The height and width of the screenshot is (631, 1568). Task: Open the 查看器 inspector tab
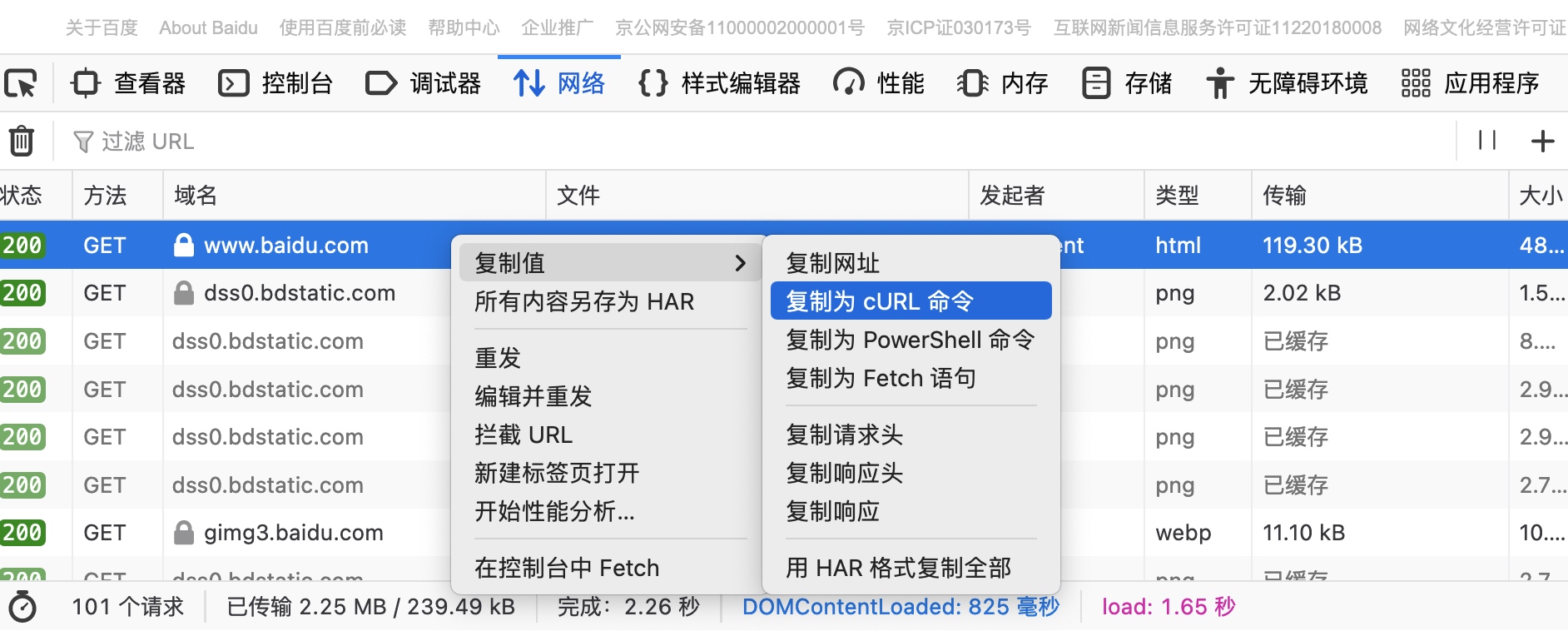(128, 83)
